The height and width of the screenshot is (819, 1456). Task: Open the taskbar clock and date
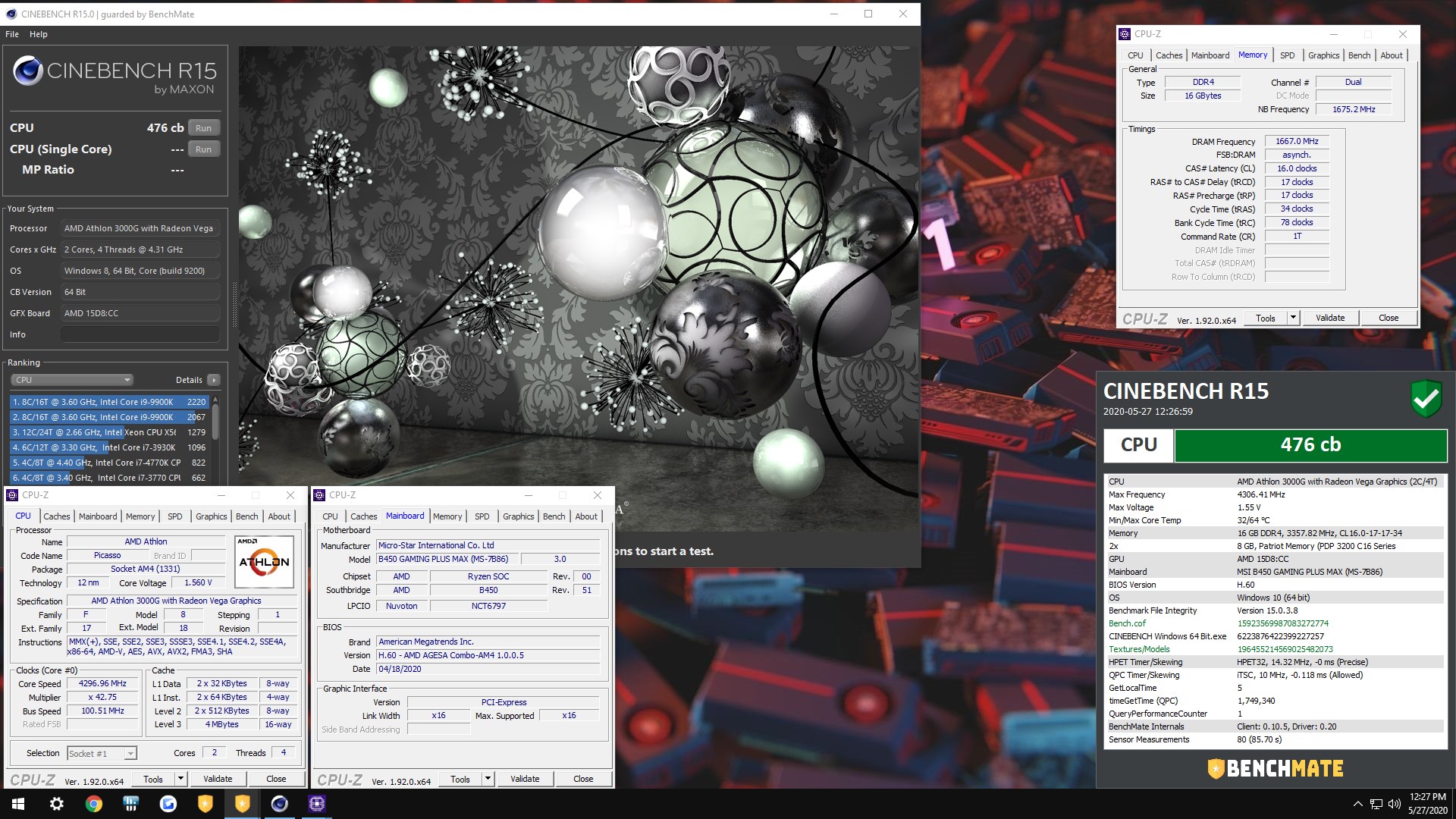[1428, 804]
